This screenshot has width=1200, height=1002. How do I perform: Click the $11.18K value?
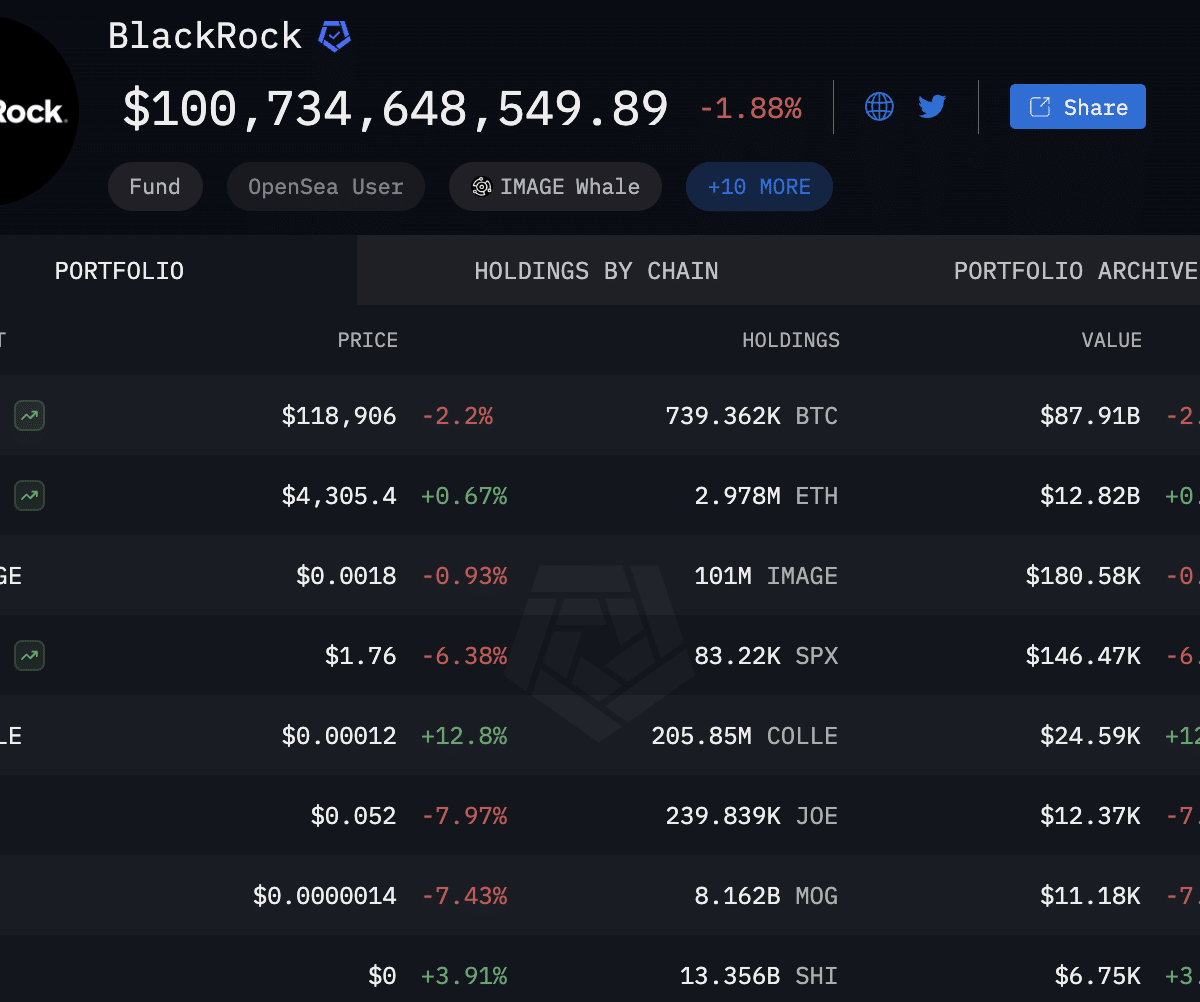coord(1090,896)
